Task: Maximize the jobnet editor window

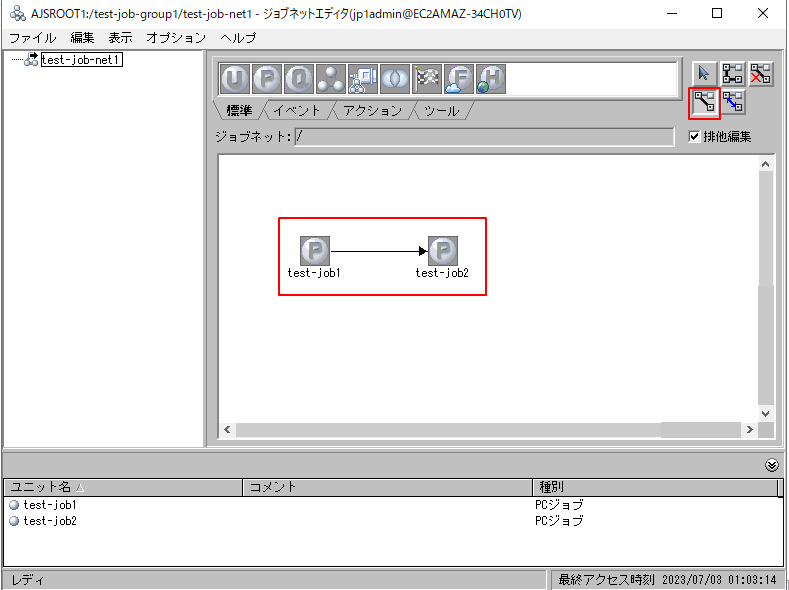Action: click(717, 14)
